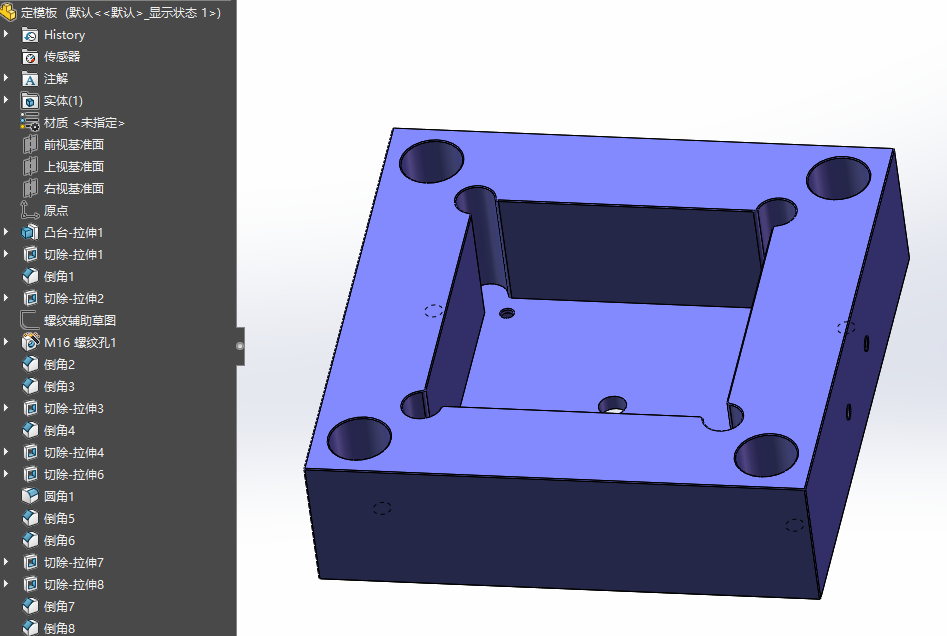
Task: Click the 实体(1) solid bodies icon
Action: pos(30,101)
